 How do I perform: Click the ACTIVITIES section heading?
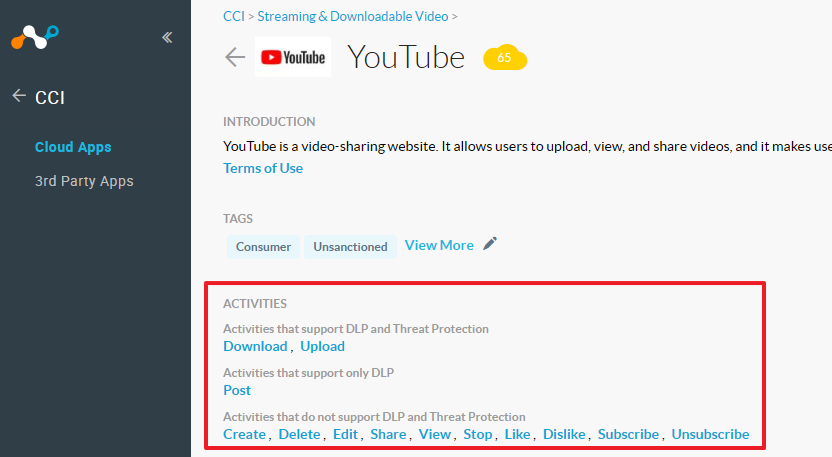(x=255, y=304)
